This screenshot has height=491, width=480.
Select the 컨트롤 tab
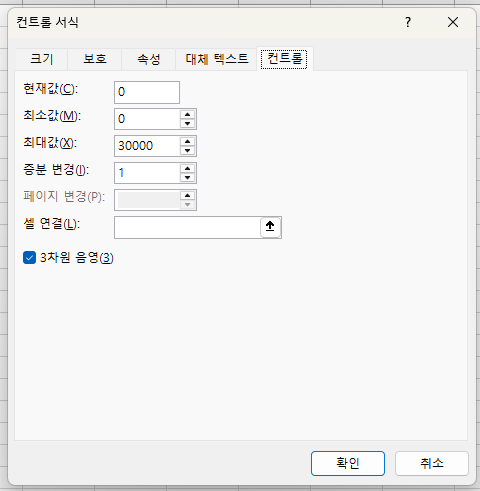tap(284, 58)
